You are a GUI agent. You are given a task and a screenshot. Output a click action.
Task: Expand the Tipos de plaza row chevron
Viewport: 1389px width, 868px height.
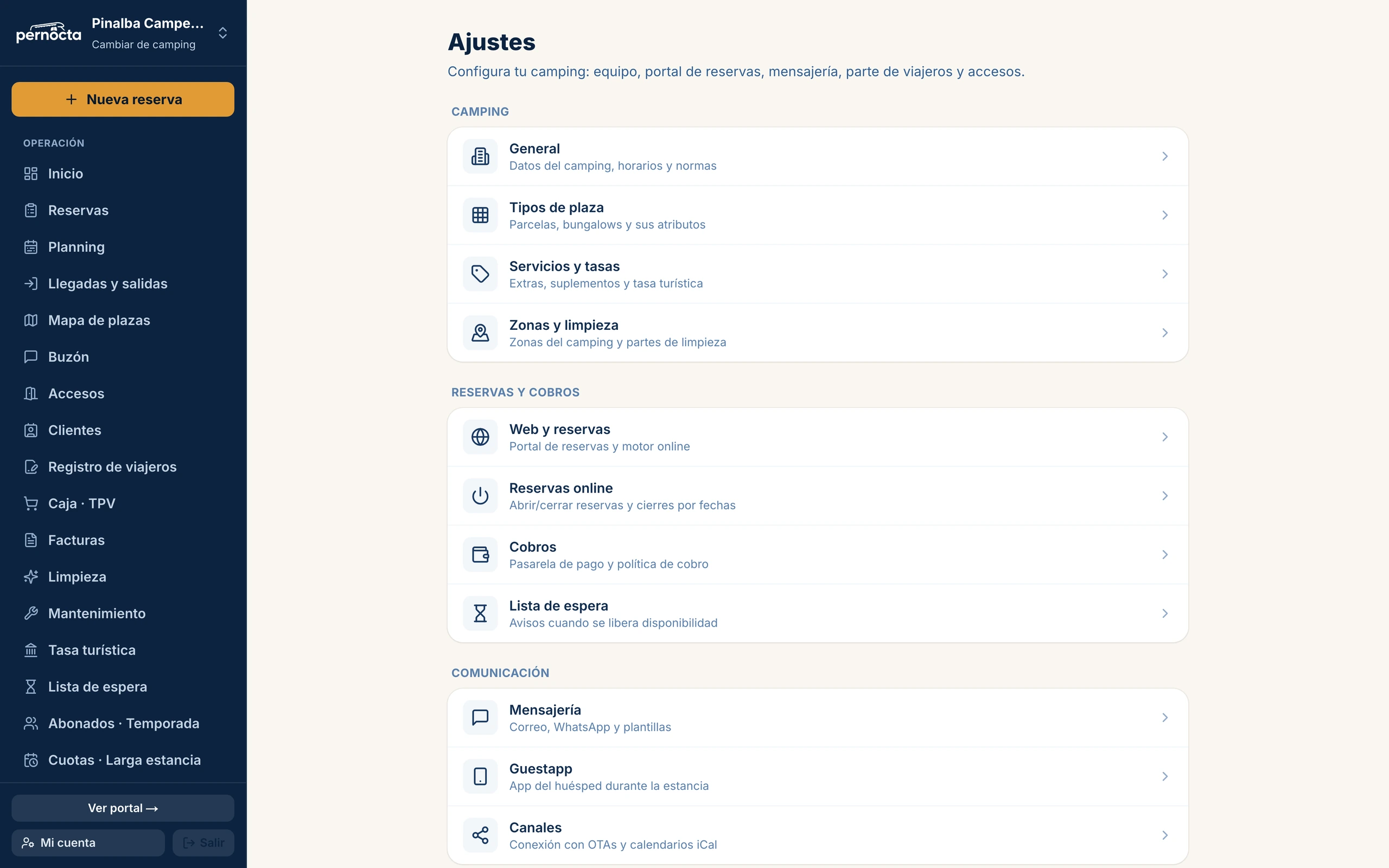click(1165, 215)
